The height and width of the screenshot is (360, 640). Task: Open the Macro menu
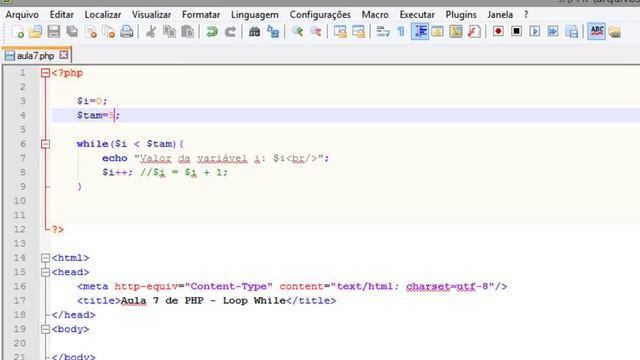point(375,15)
